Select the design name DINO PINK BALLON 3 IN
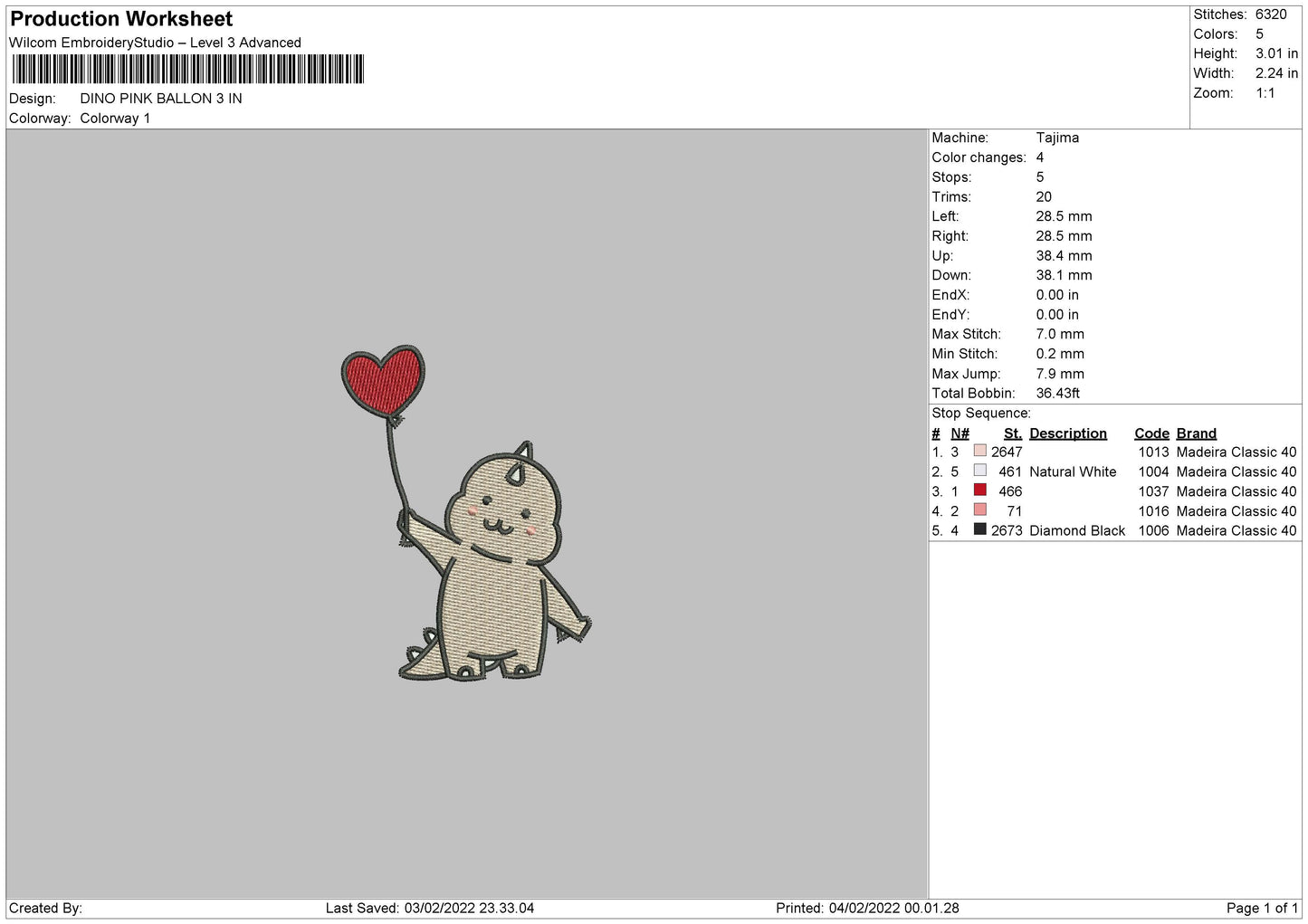Image resolution: width=1308 pixels, height=924 pixels. 161,99
